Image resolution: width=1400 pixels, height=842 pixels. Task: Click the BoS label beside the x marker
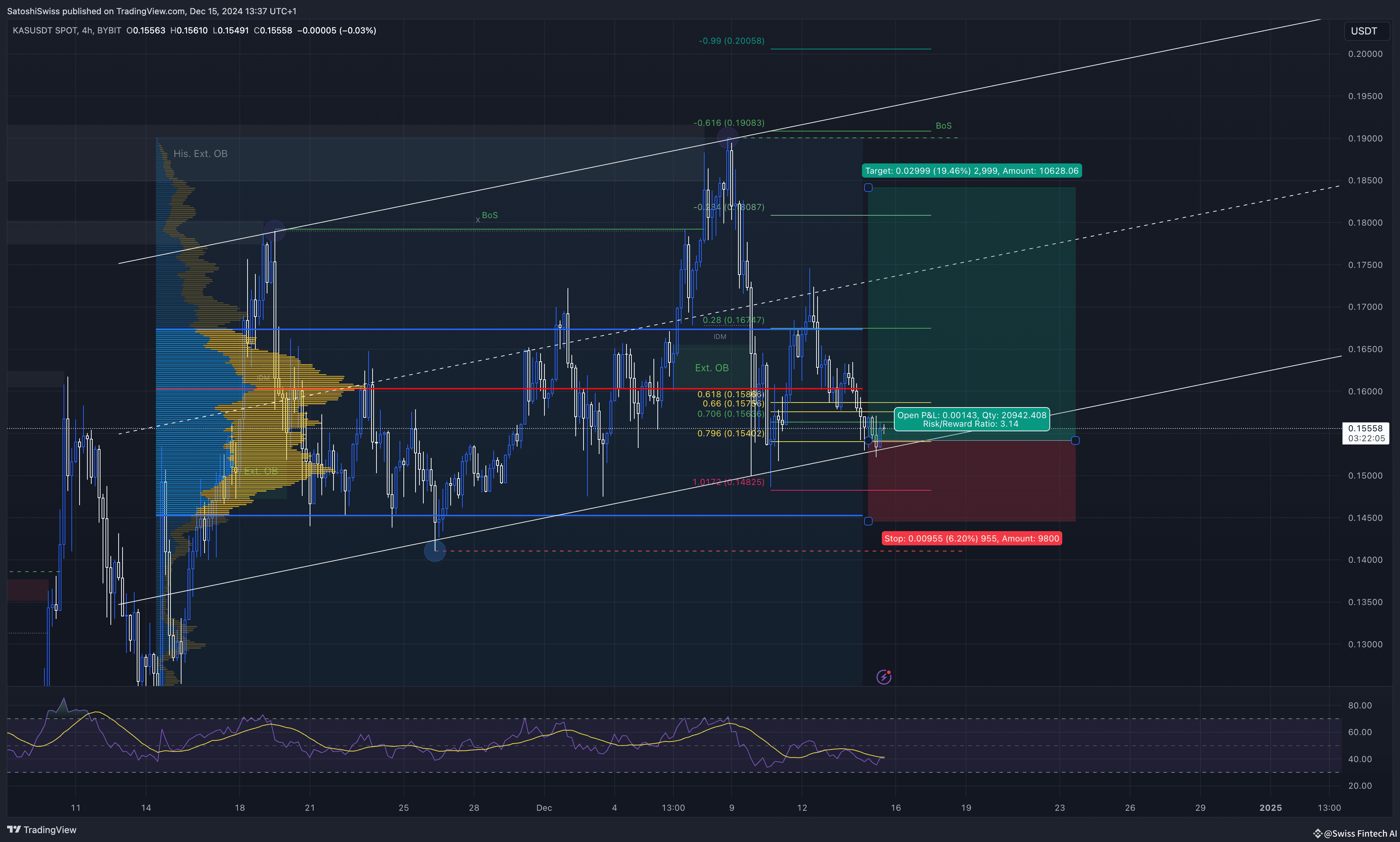(x=490, y=215)
